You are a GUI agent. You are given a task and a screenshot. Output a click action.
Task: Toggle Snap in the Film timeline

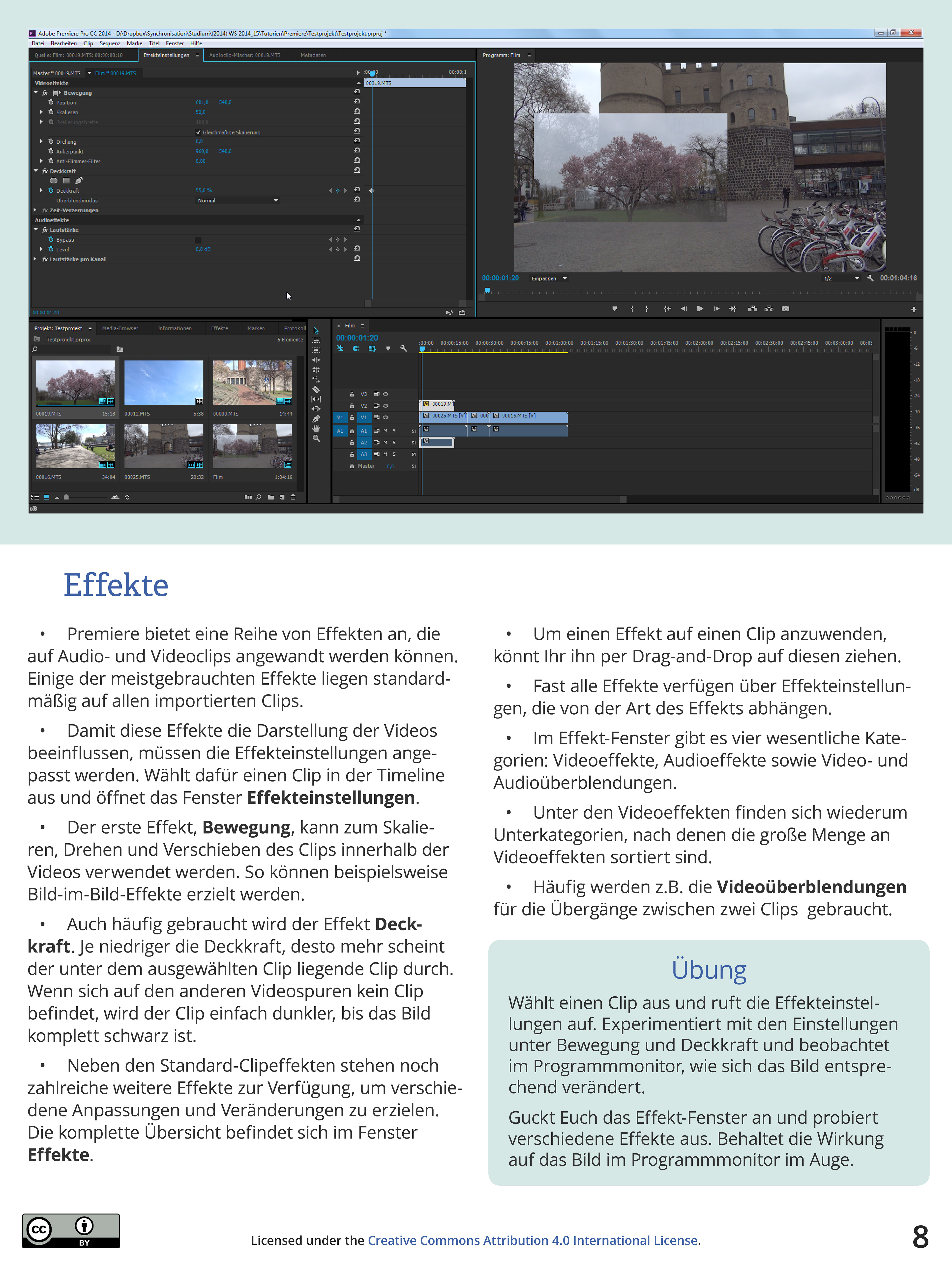pos(356,349)
